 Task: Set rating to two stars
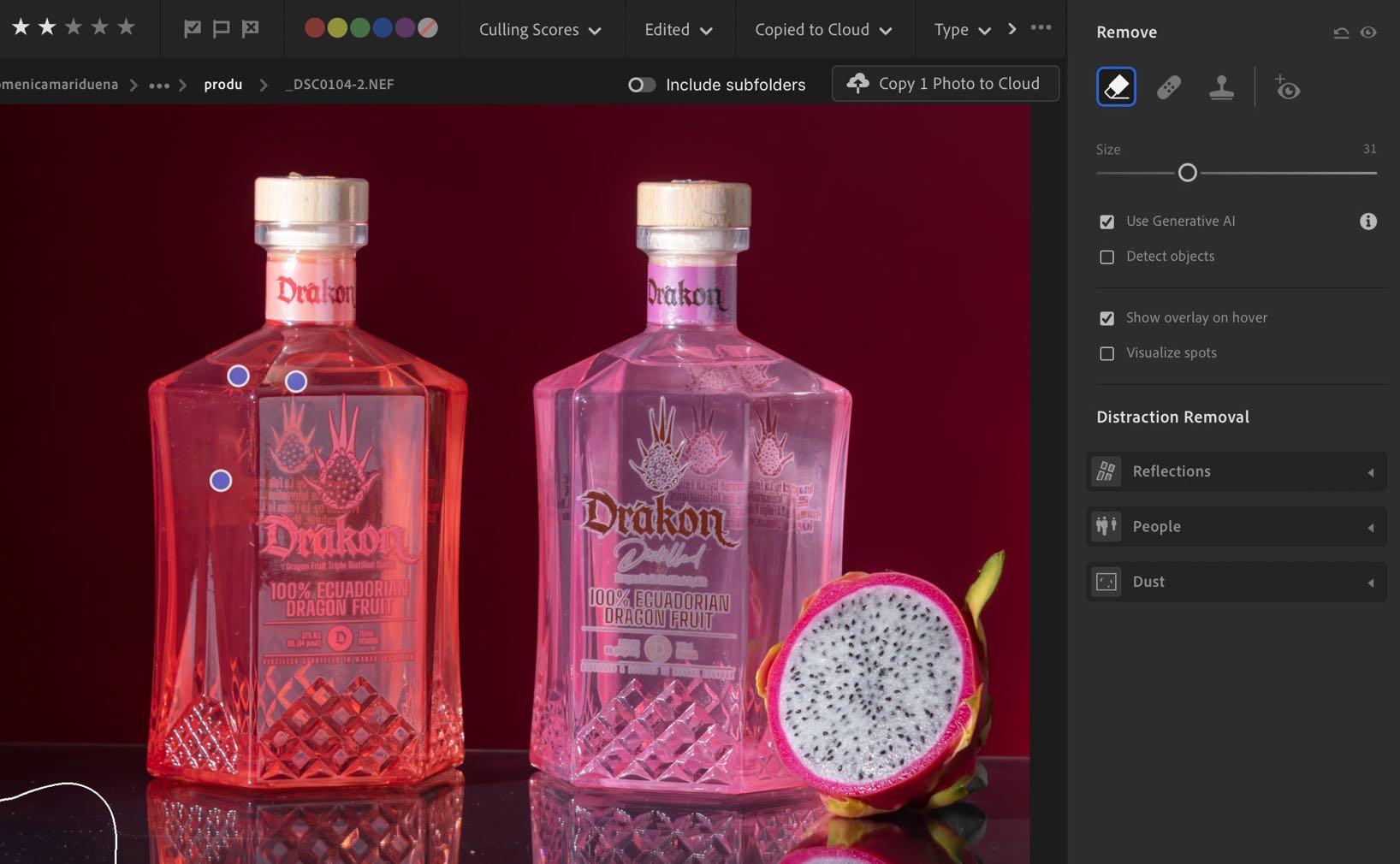(x=47, y=27)
